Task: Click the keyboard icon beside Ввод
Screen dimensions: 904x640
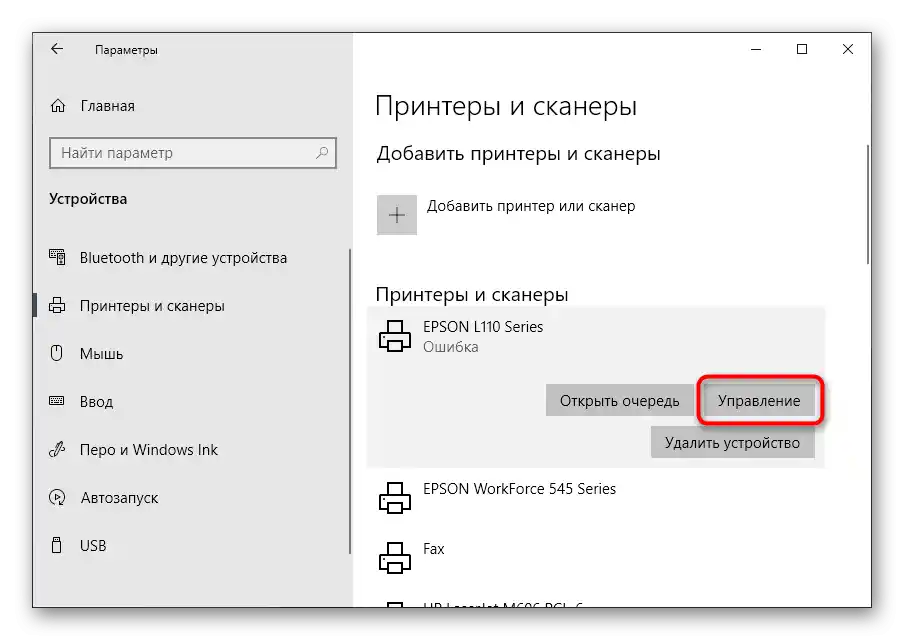Action: click(x=56, y=401)
